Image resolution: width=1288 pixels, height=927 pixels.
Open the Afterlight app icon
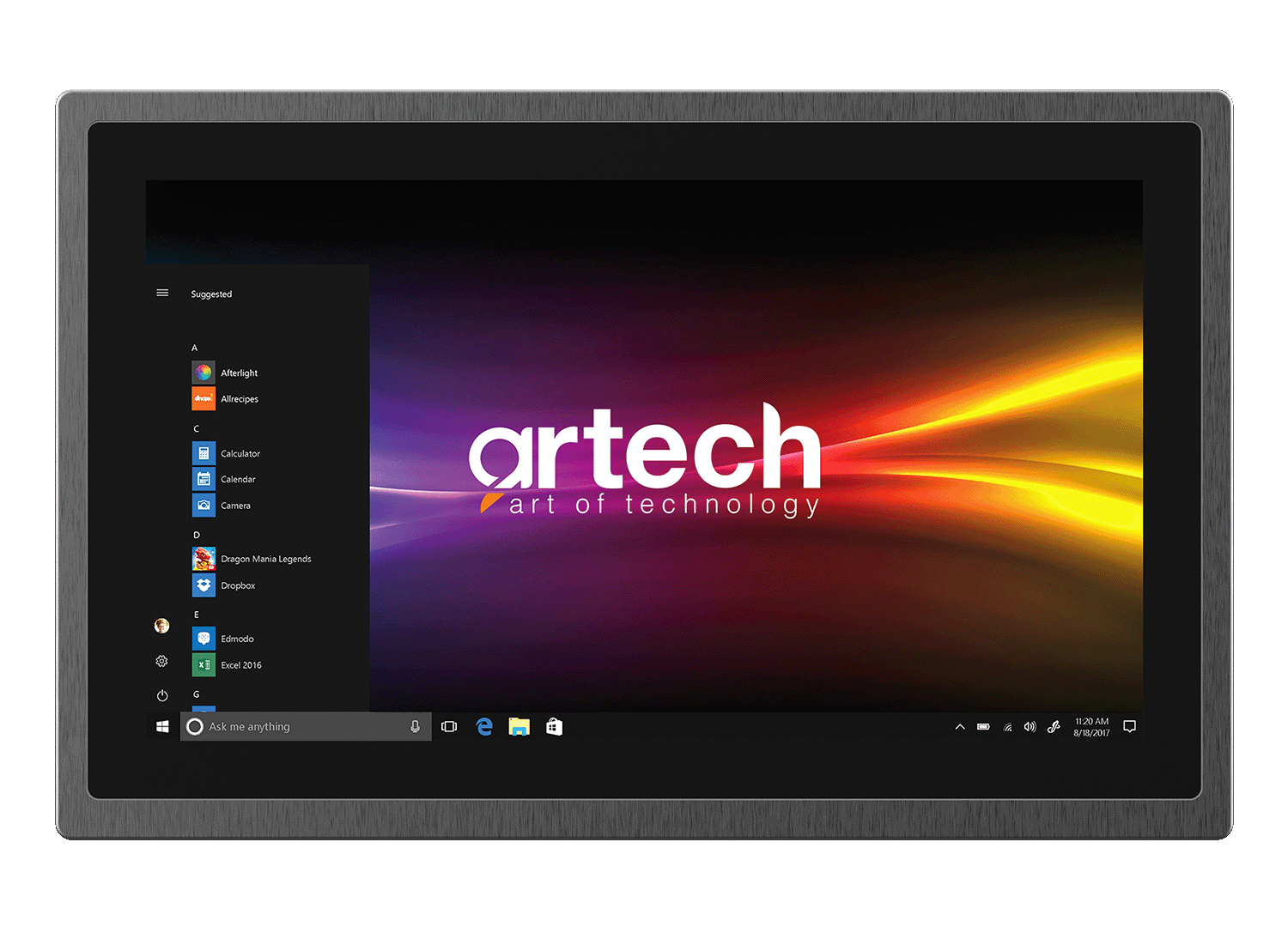(x=204, y=373)
